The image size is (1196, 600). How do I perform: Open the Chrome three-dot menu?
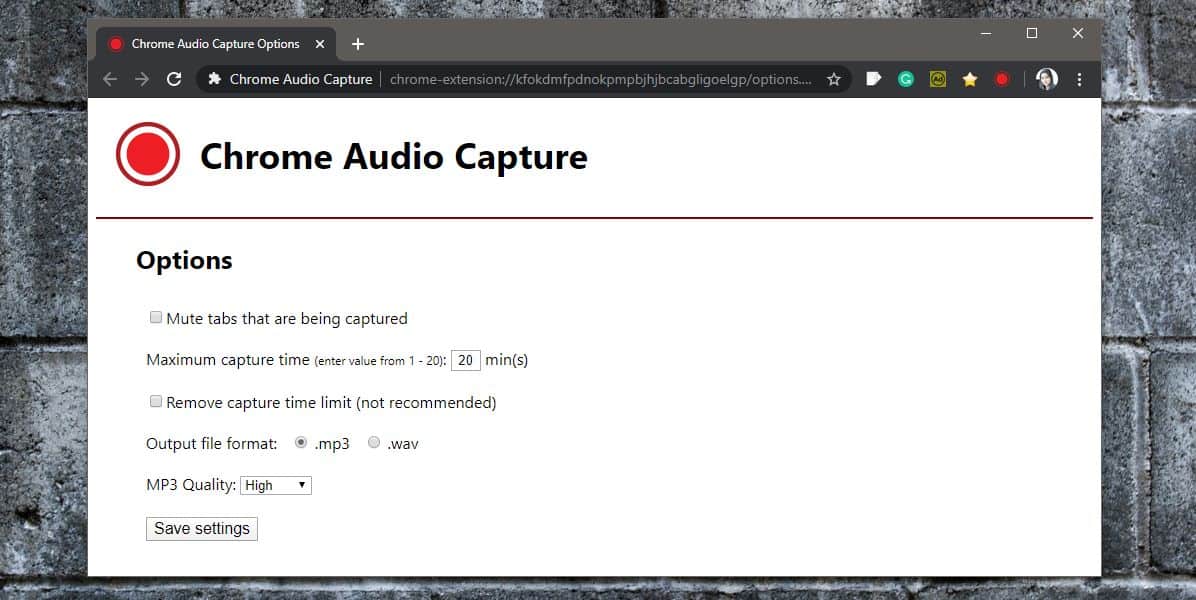(1079, 79)
